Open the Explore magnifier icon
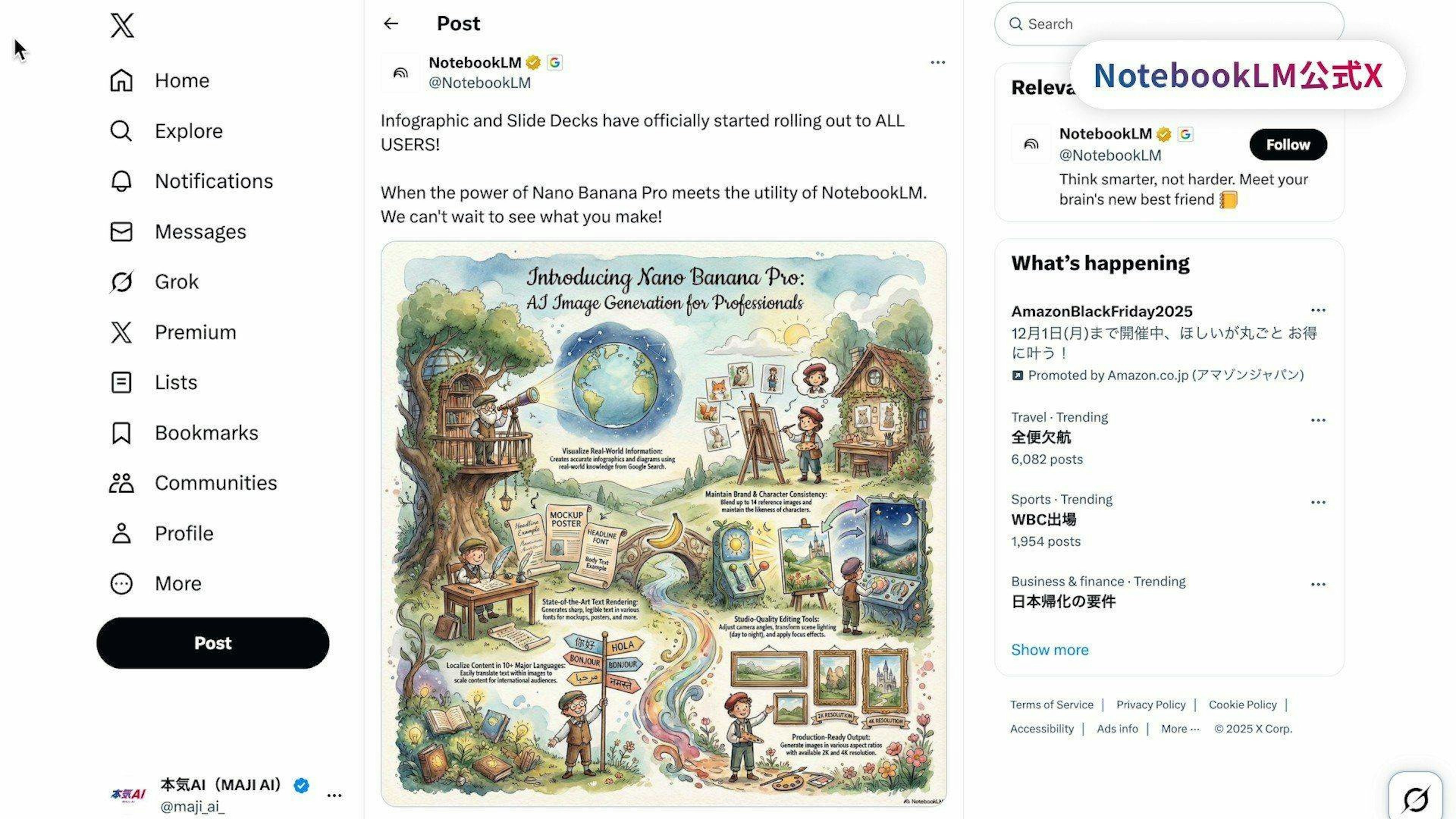This screenshot has height=819, width=1456. click(x=121, y=130)
